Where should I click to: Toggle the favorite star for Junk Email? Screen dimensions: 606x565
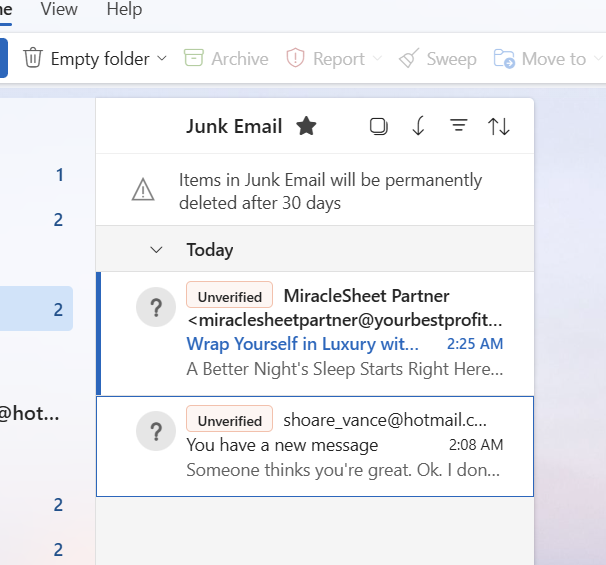(306, 126)
